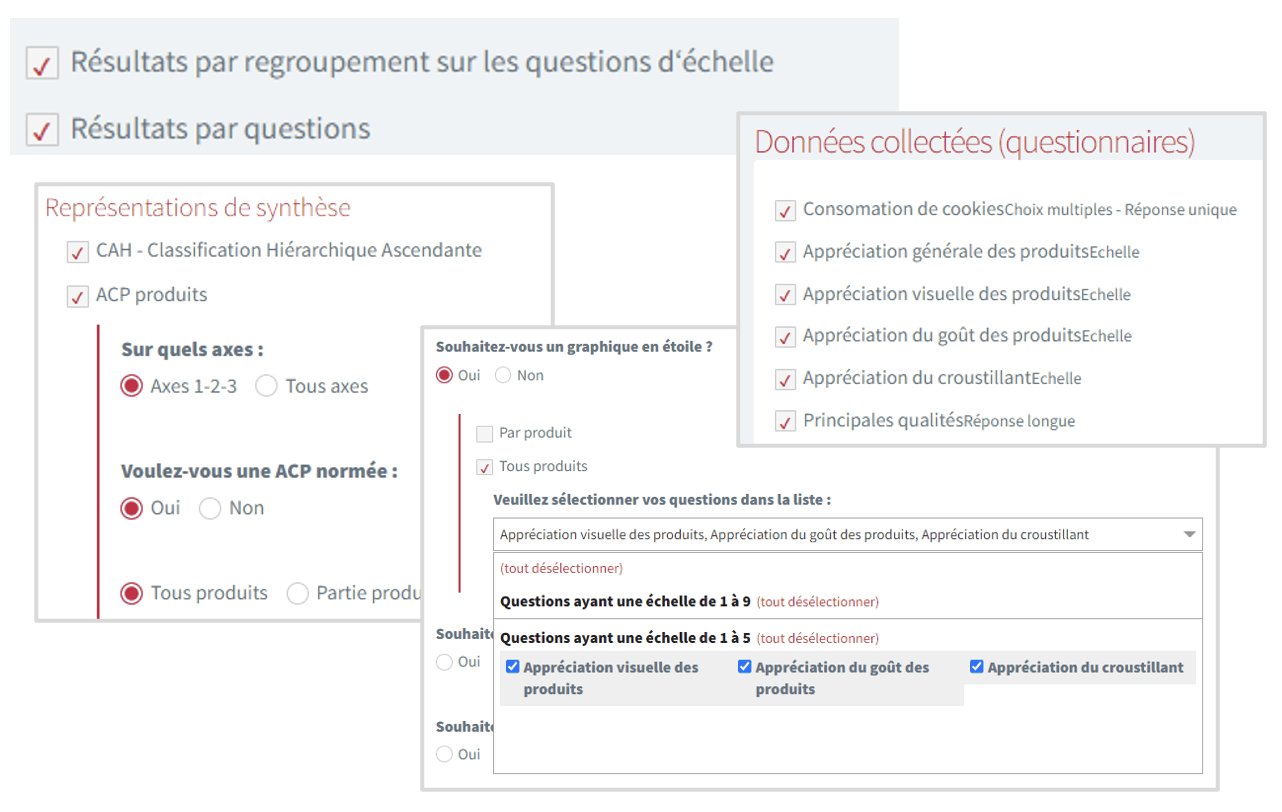Toggle Appréciation générale des produits checkbox
Viewport: 1282px width, 812px height.
(x=785, y=253)
